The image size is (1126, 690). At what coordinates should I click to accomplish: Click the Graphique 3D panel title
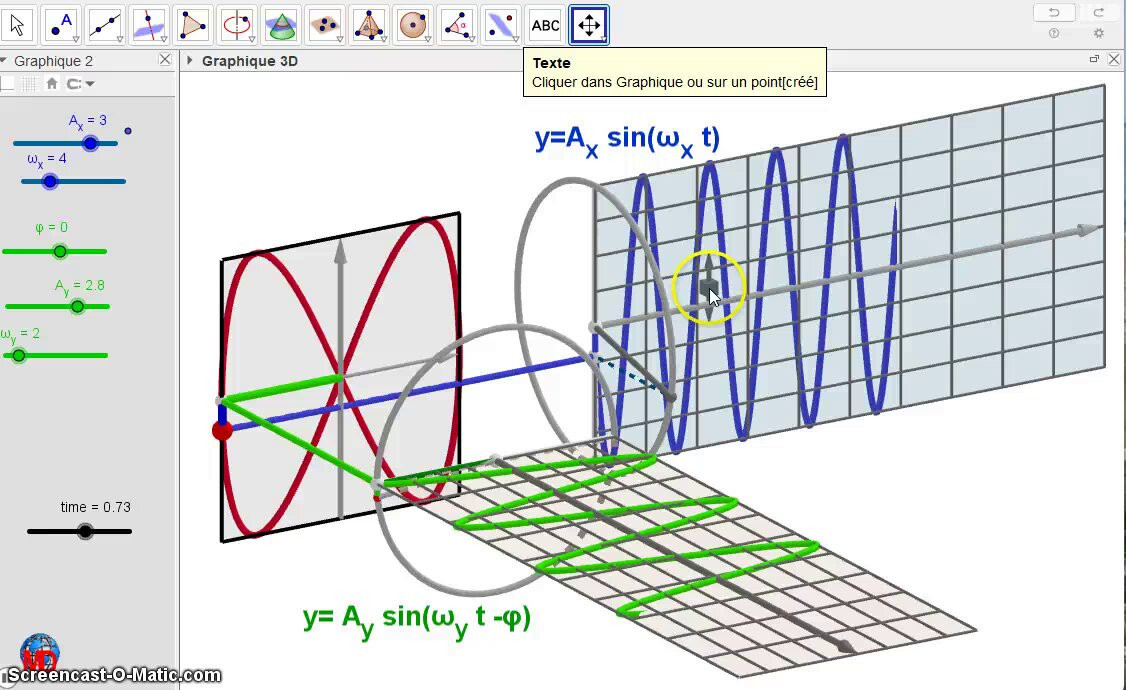pos(250,61)
